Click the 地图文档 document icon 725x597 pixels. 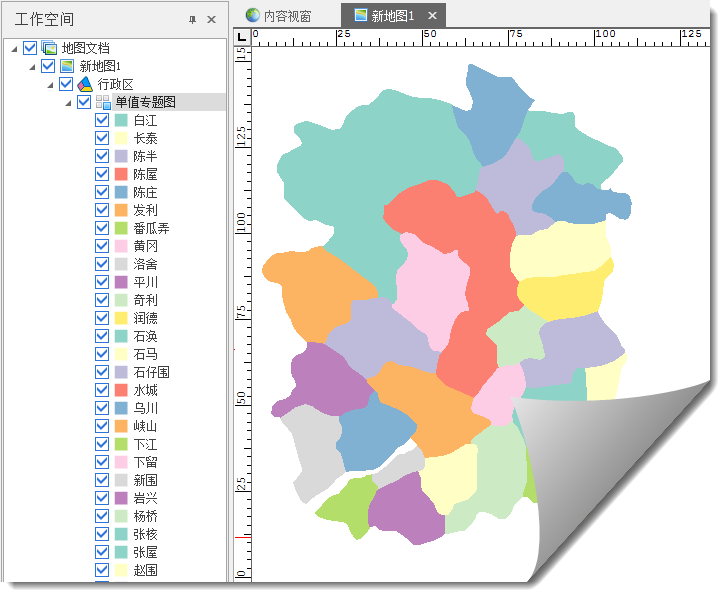click(49, 48)
